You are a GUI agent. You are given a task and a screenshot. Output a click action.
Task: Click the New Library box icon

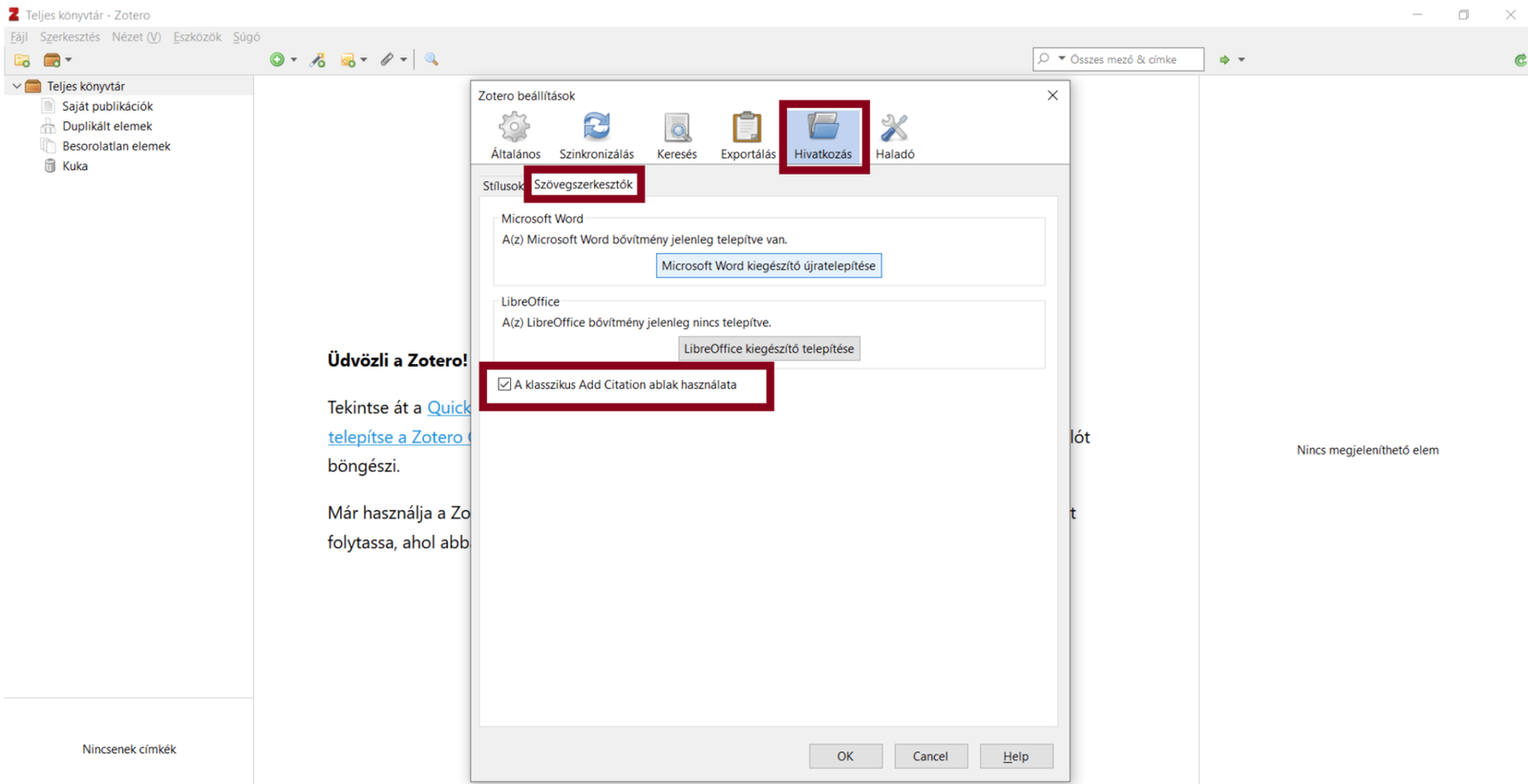[52, 60]
